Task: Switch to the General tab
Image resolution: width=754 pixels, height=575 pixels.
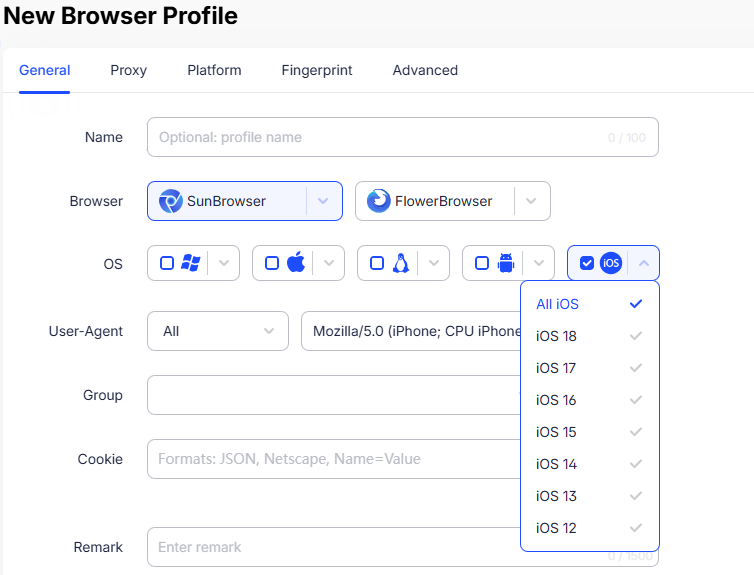Action: [45, 70]
